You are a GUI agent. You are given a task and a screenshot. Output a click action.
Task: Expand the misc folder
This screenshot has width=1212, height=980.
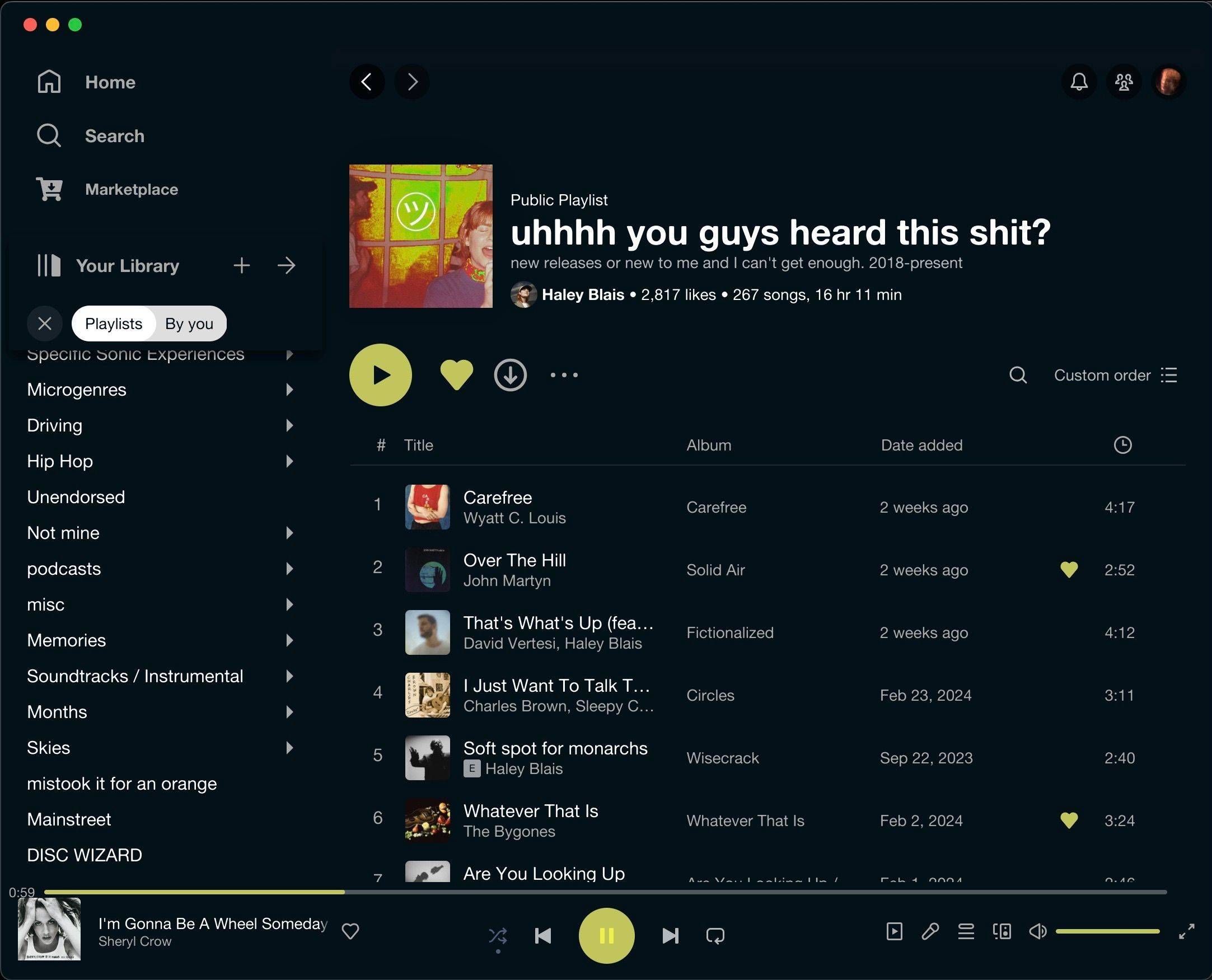click(x=289, y=604)
